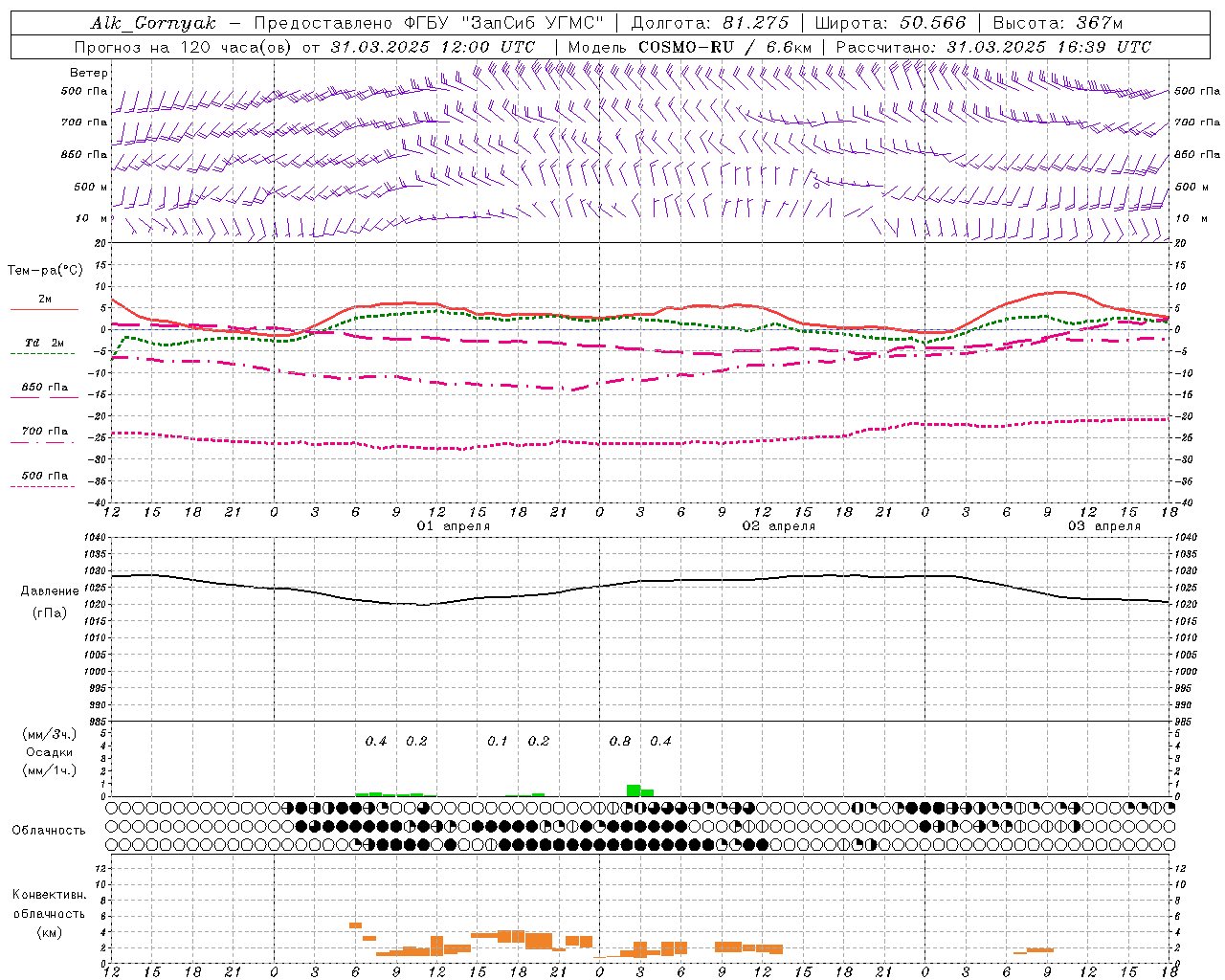Image resolution: width=1225 pixels, height=980 pixels.
Task: Click the '(гПа)' unit under Давление
Action: [x=49, y=613]
